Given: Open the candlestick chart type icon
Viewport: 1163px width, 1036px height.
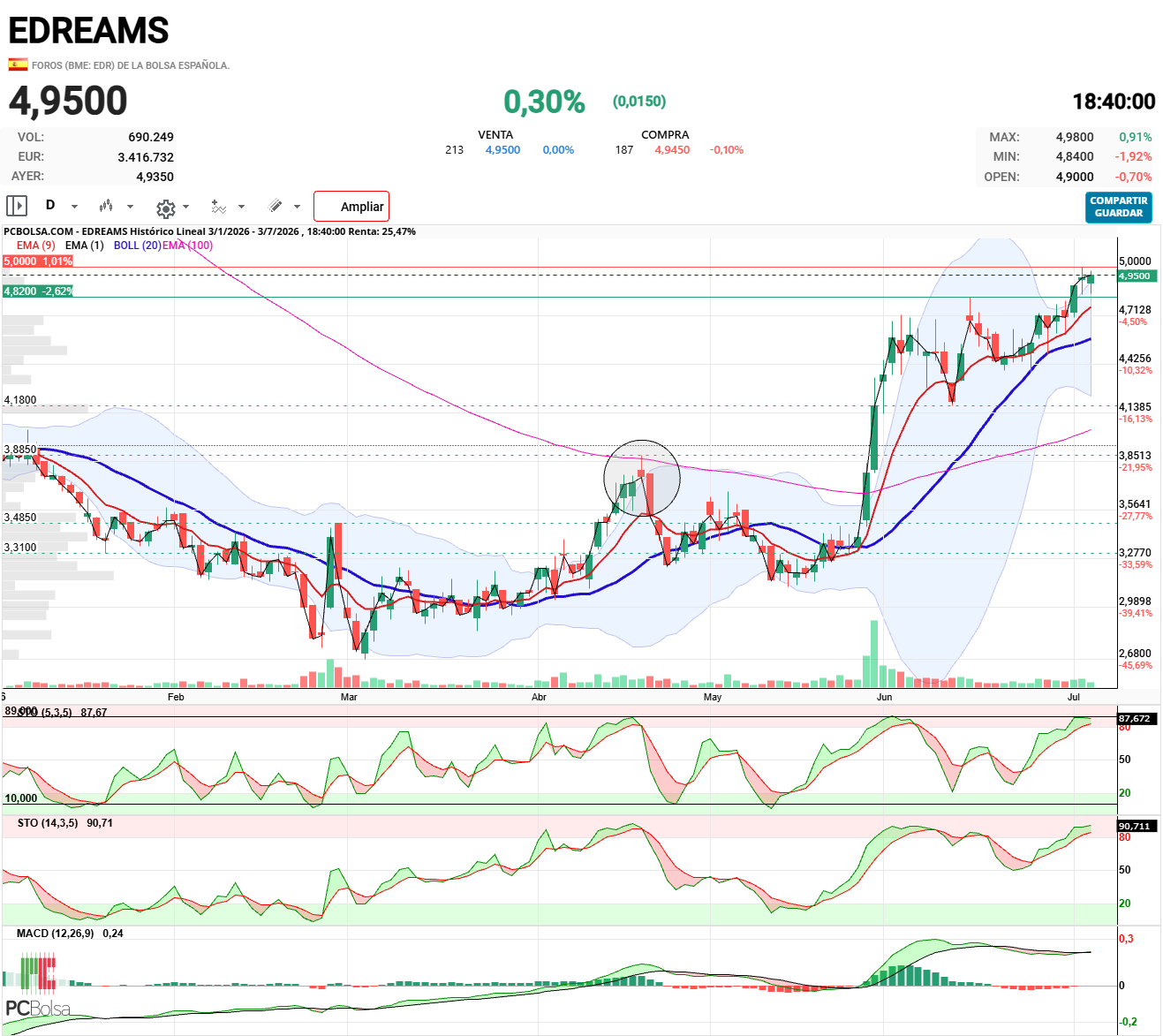Looking at the screenshot, I should tap(106, 206).
